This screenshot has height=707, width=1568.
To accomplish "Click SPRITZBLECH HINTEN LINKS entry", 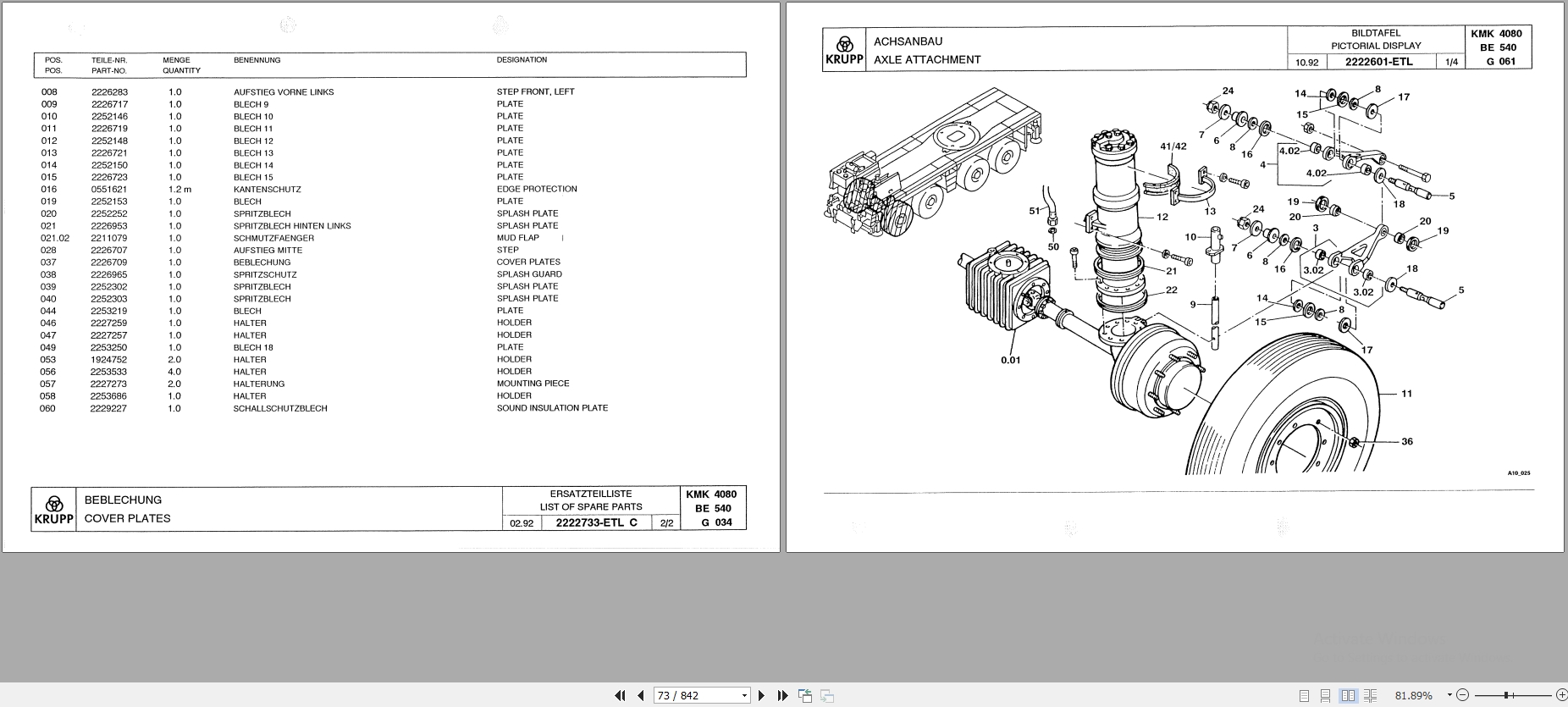I will click(292, 226).
